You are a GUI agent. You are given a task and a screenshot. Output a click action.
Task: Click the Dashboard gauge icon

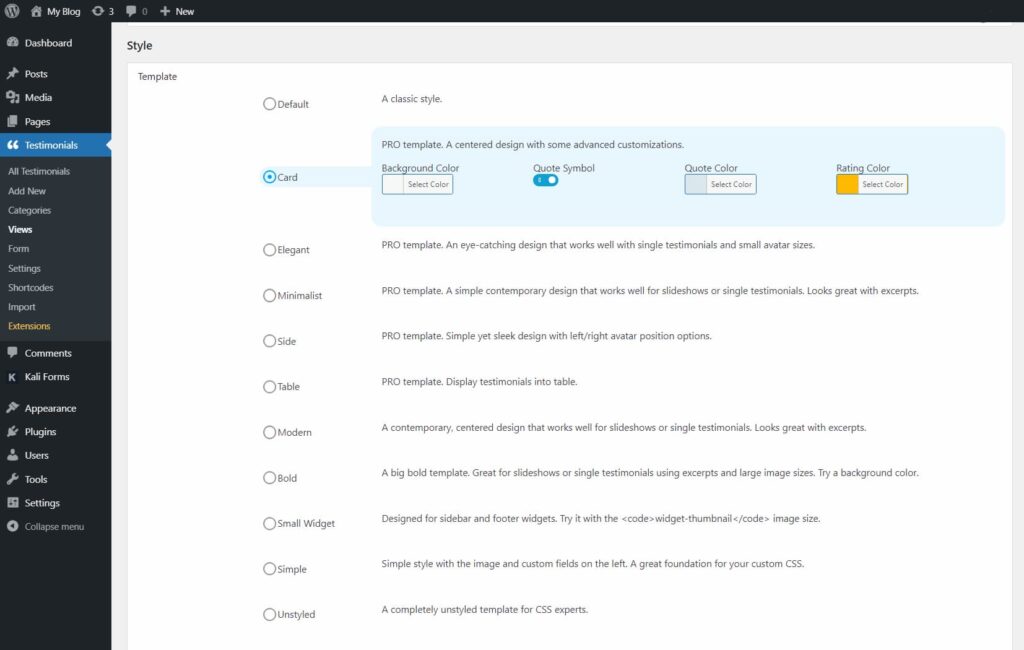coord(12,42)
